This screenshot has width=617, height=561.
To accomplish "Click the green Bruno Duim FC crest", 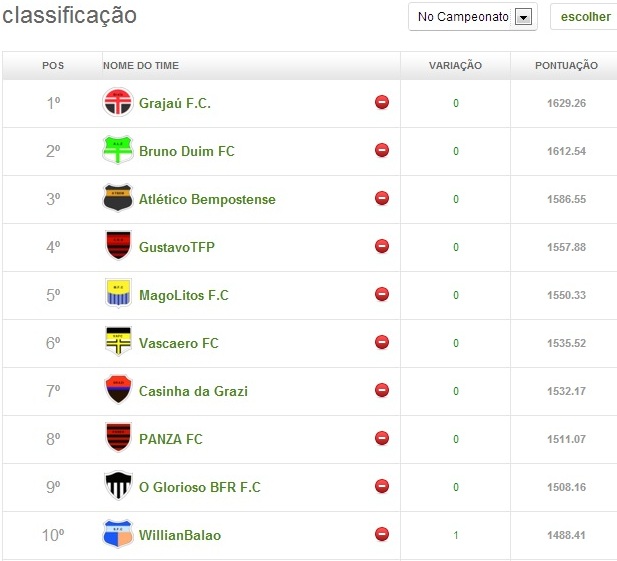I will pos(117,151).
